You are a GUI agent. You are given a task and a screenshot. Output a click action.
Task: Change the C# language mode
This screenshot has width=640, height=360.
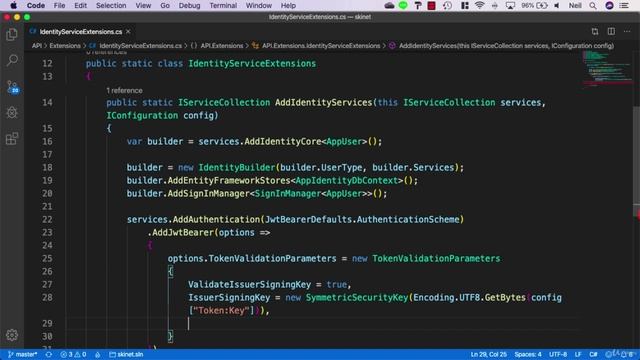point(593,354)
